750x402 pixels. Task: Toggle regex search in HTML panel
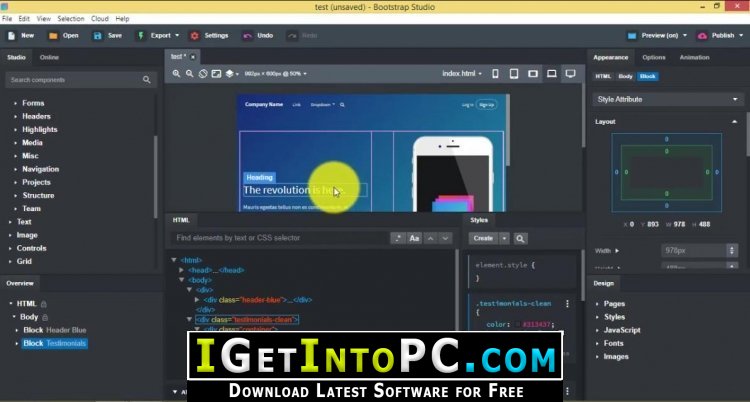(398, 238)
